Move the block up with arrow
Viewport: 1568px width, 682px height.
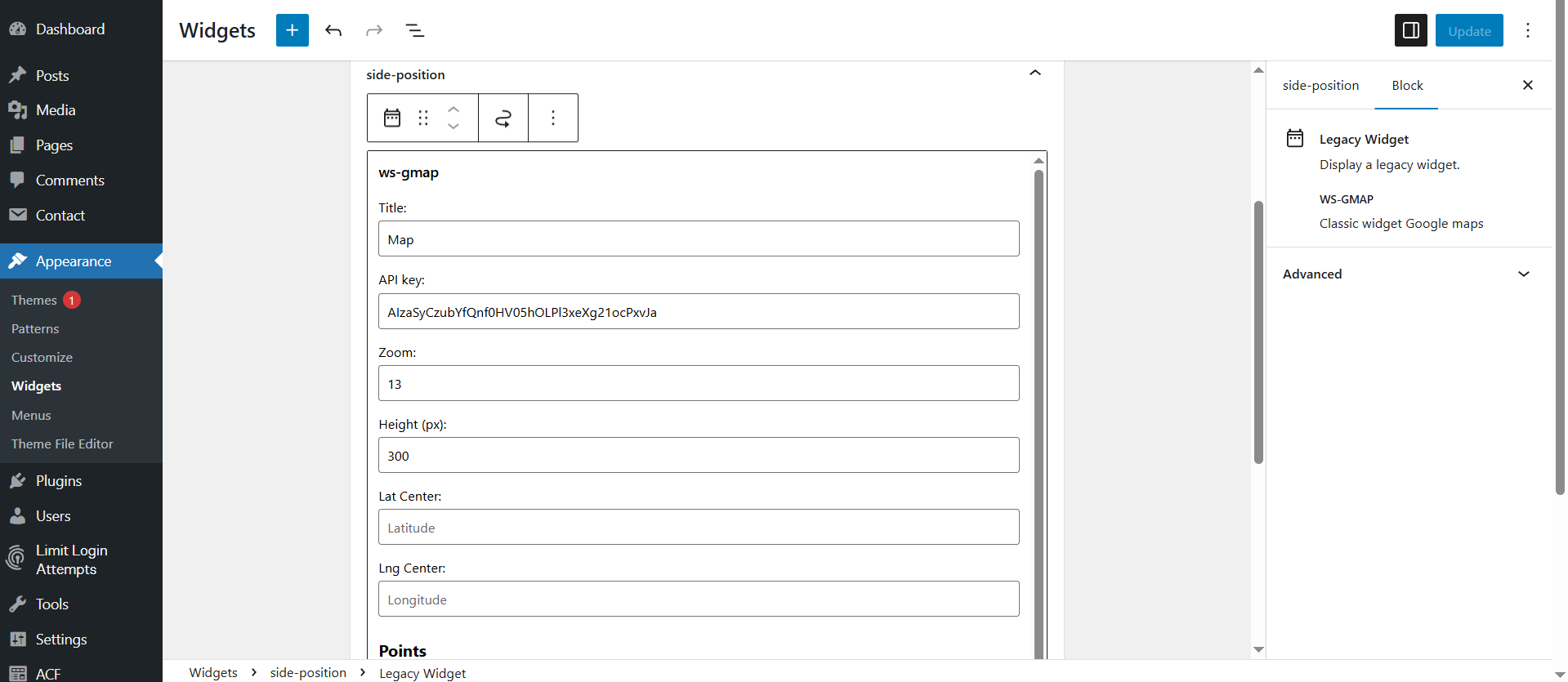(453, 109)
